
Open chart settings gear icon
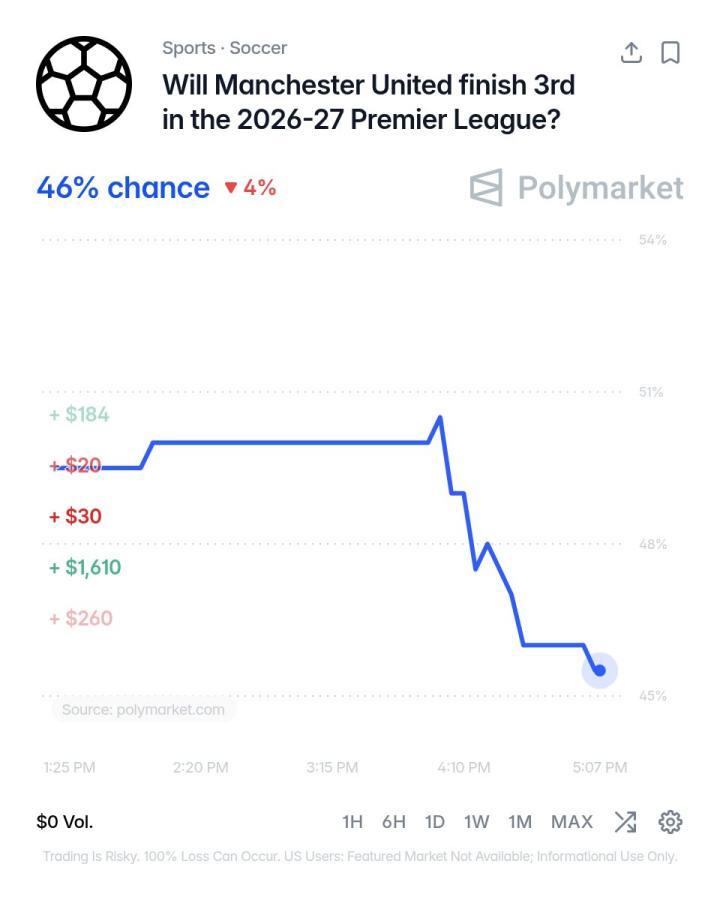(670, 822)
